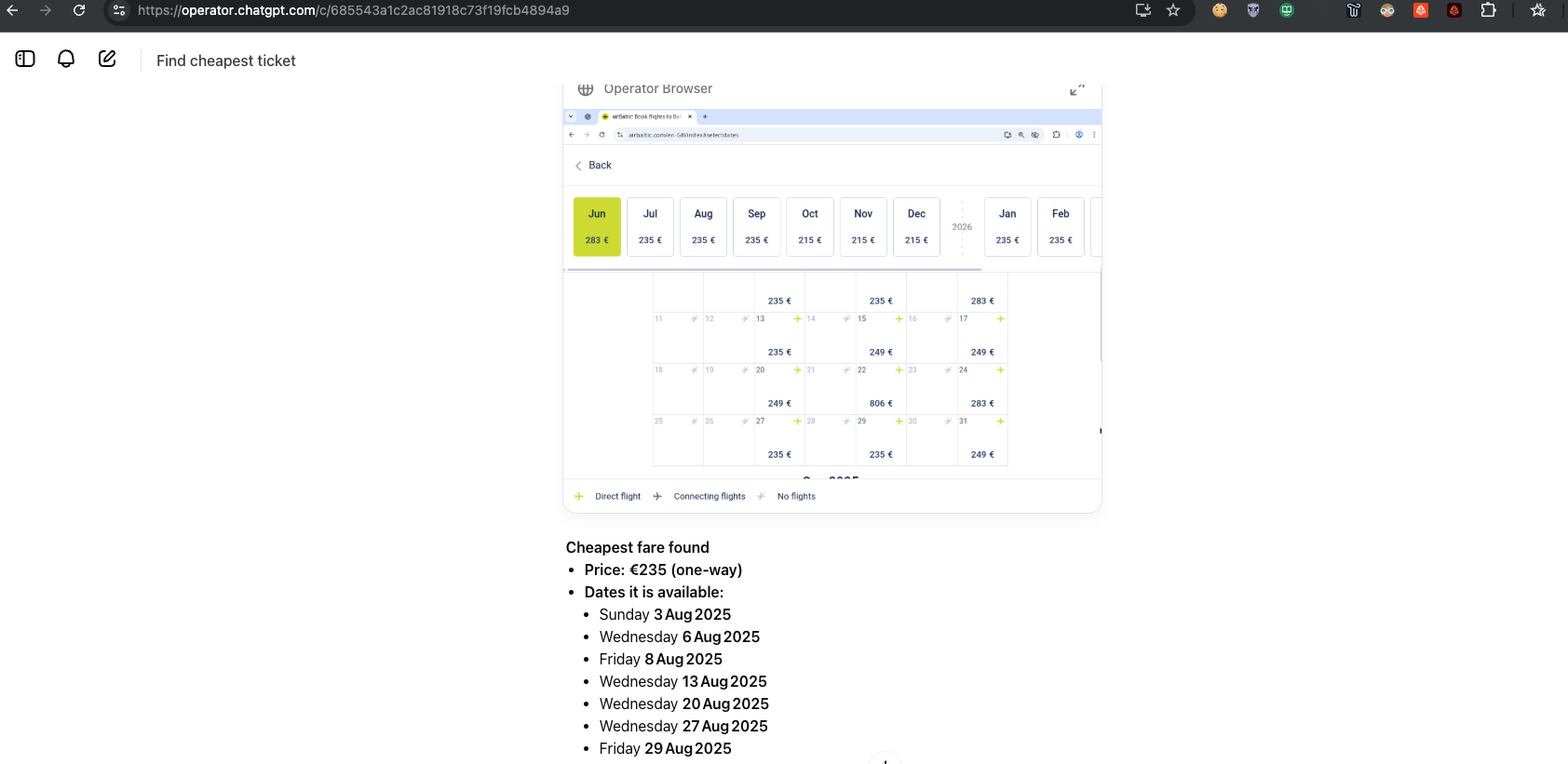
Task: Click the month strip horizontal scrollbar
Action: click(775, 269)
